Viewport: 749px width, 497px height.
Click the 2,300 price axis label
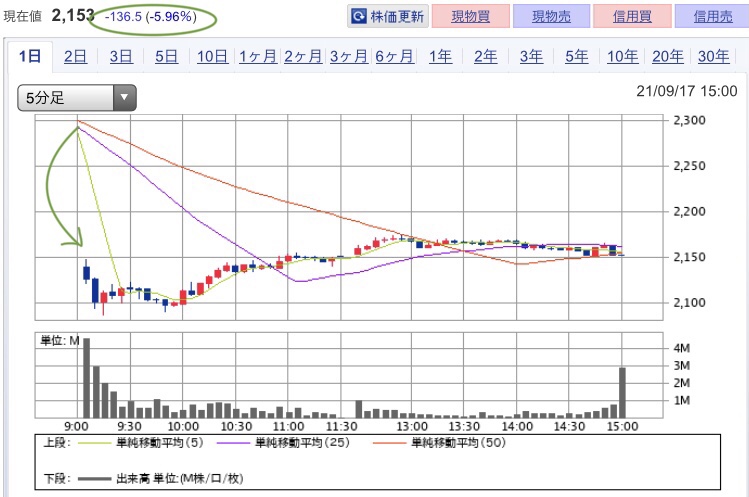[689, 120]
